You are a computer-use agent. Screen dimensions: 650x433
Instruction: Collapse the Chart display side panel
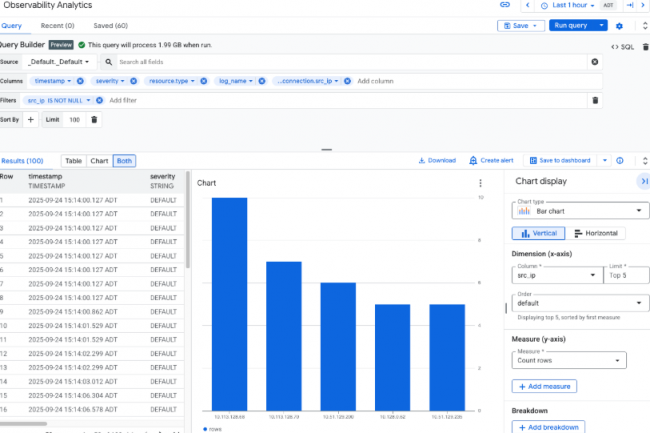(x=643, y=181)
